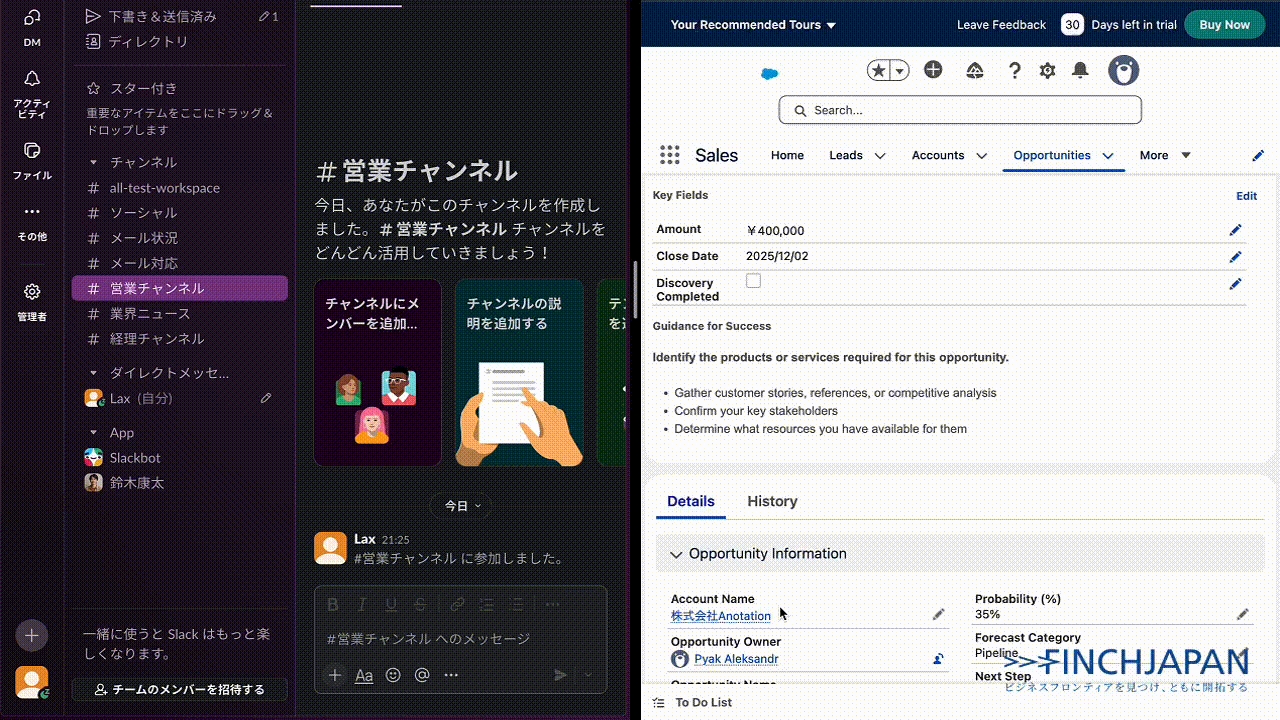Collapse the Opportunity Information section
Viewport: 1280px width, 720px height.
click(x=676, y=554)
